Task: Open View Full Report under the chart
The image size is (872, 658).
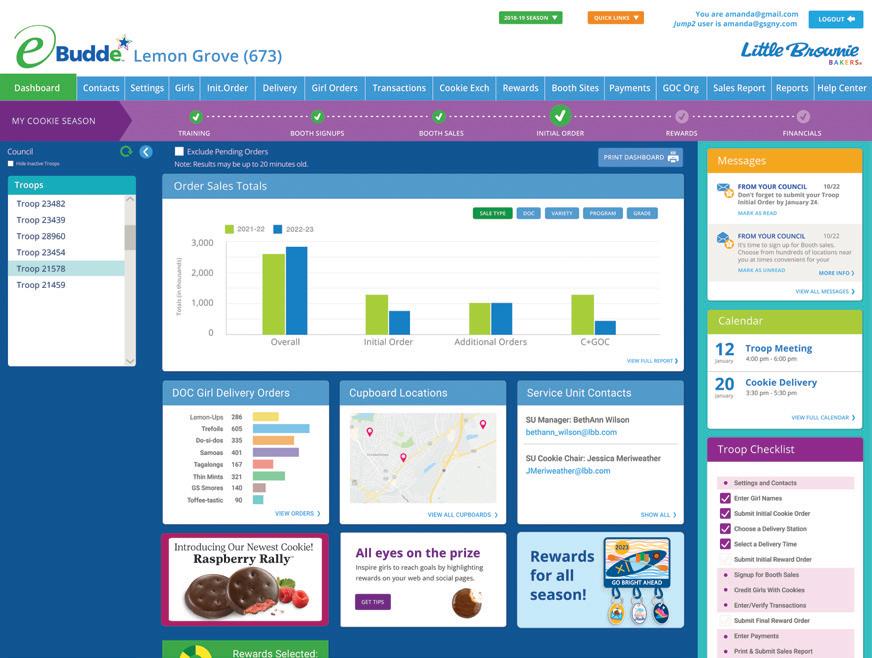Action: coord(652,361)
